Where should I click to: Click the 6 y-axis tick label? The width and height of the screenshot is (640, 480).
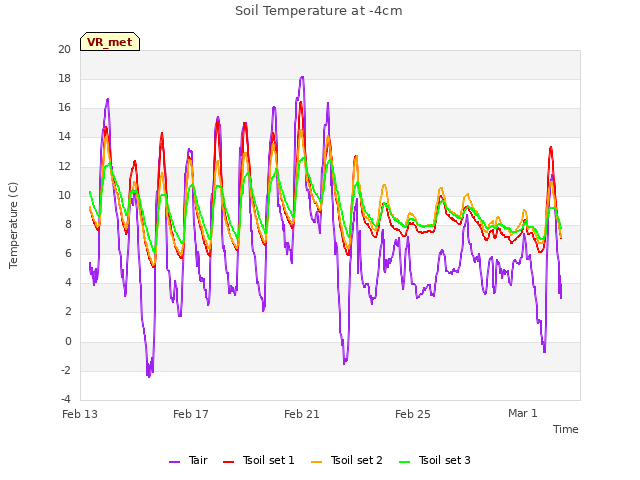pos(68,253)
